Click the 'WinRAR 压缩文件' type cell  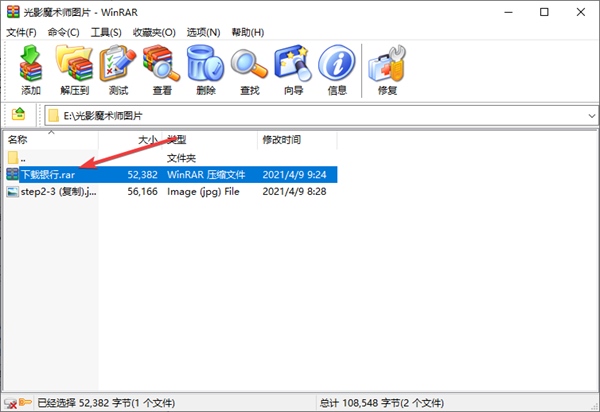(x=206, y=175)
